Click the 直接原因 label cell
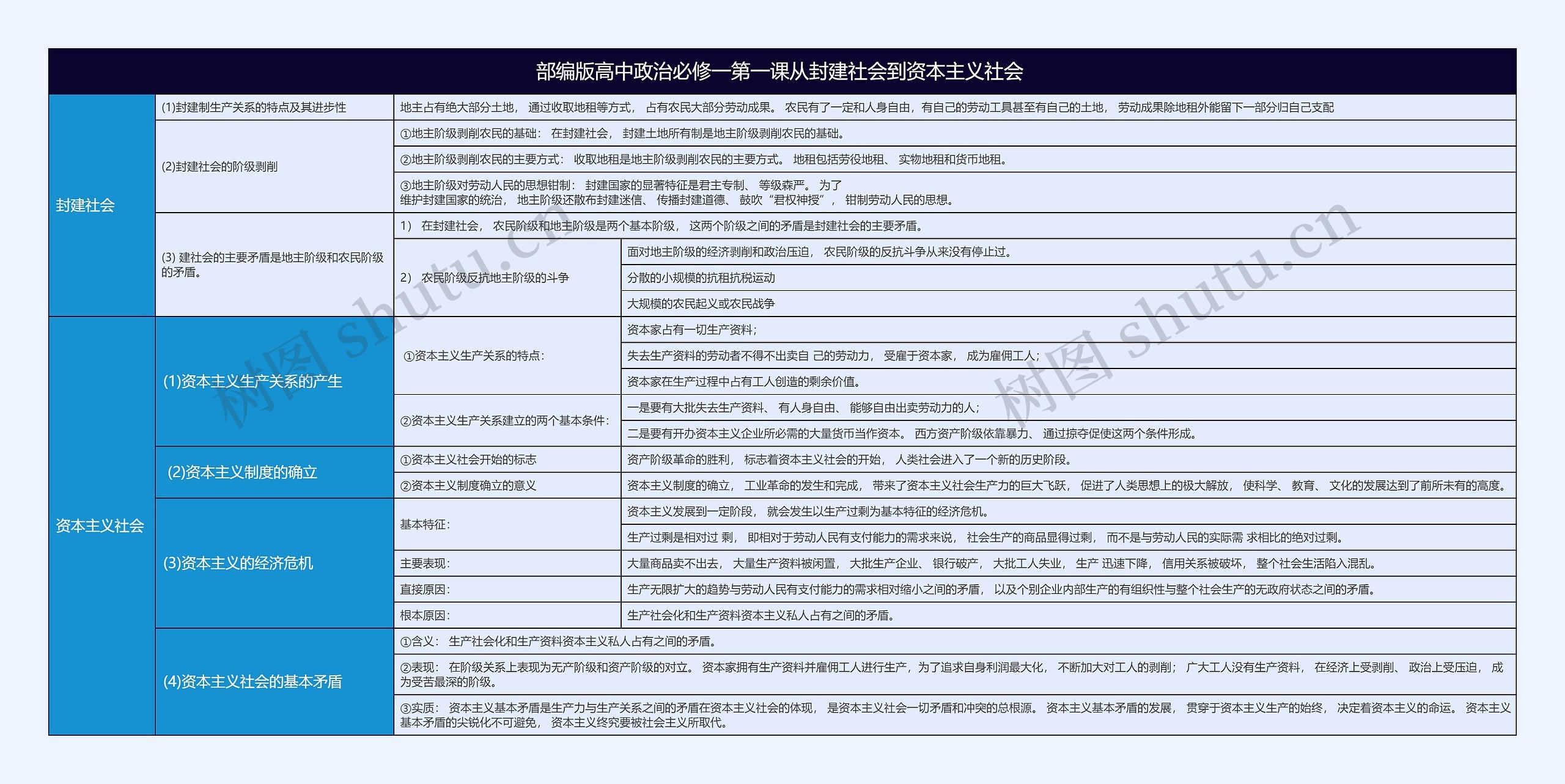The image size is (1565, 784). [x=507, y=590]
